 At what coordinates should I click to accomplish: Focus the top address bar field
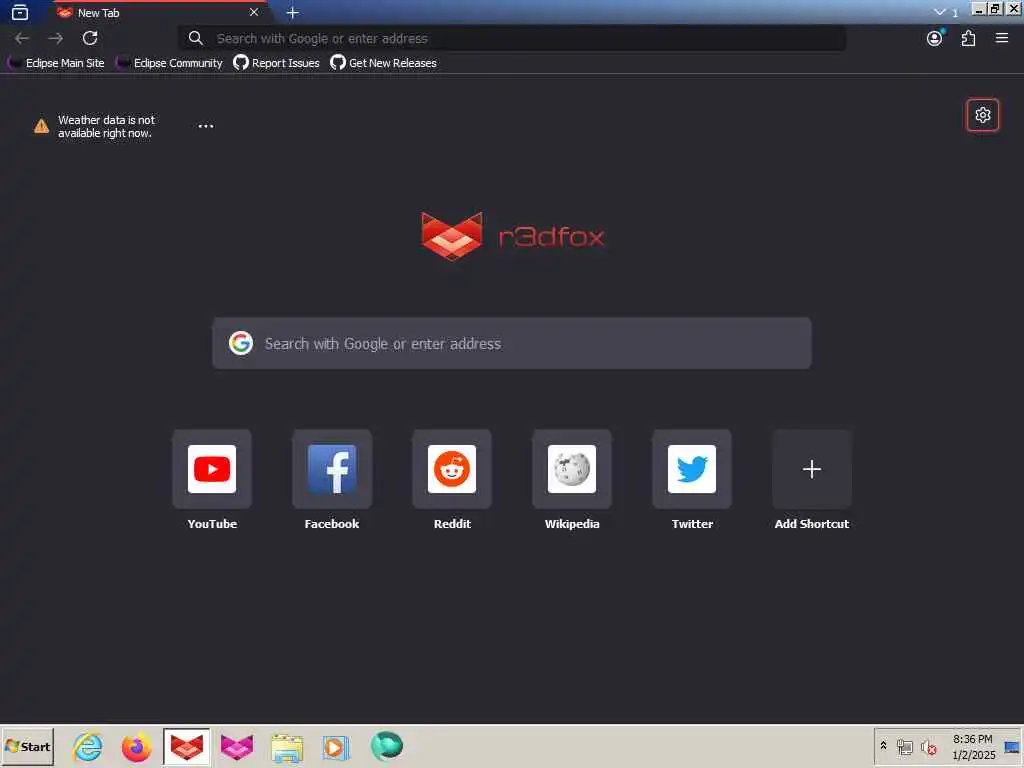click(x=512, y=39)
